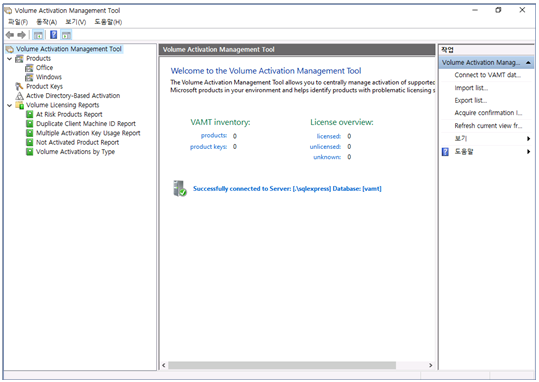Image resolution: width=539 pixels, height=382 pixels.
Task: Click the Product Keys key icon
Action: pyautogui.click(x=20, y=86)
